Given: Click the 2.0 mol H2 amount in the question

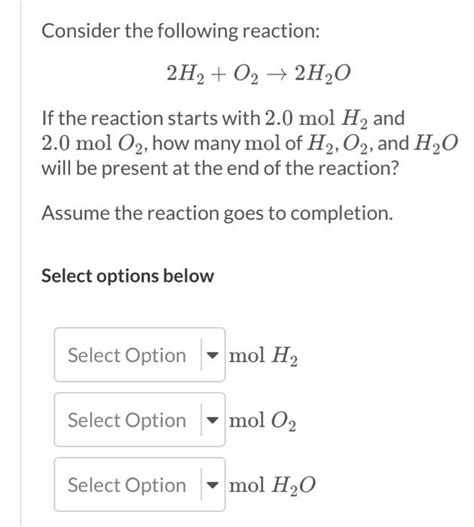Looking at the screenshot, I should coord(316,119).
